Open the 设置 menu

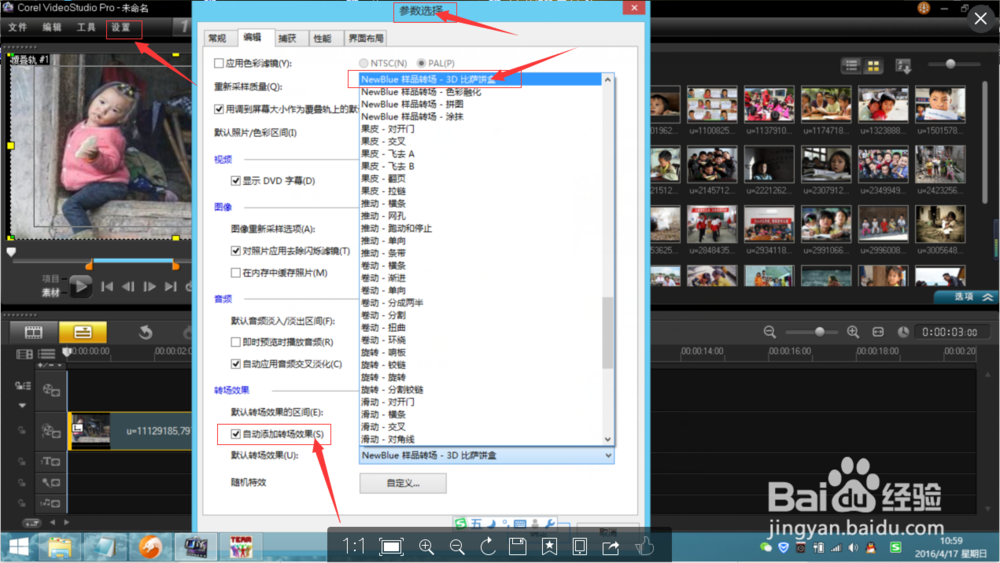pyautogui.click(x=121, y=27)
